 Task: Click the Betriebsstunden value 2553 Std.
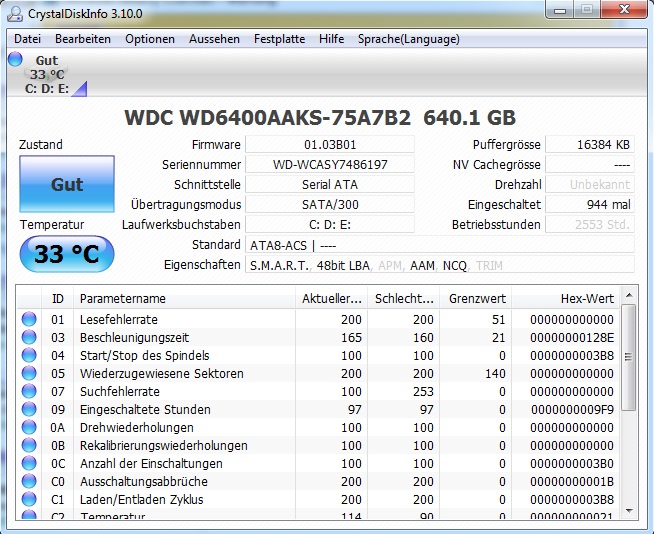pyautogui.click(x=590, y=225)
